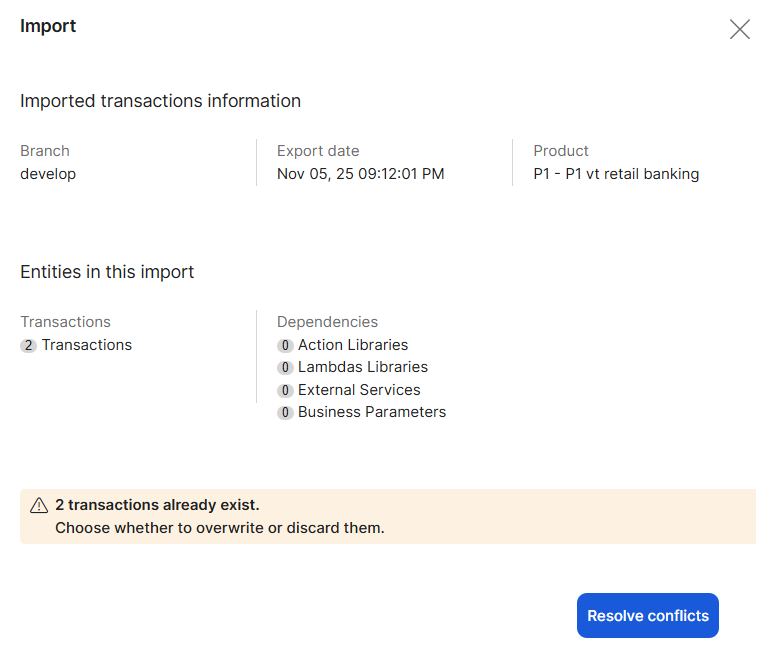
Task: Click the warning triangle icon
Action: point(39,505)
